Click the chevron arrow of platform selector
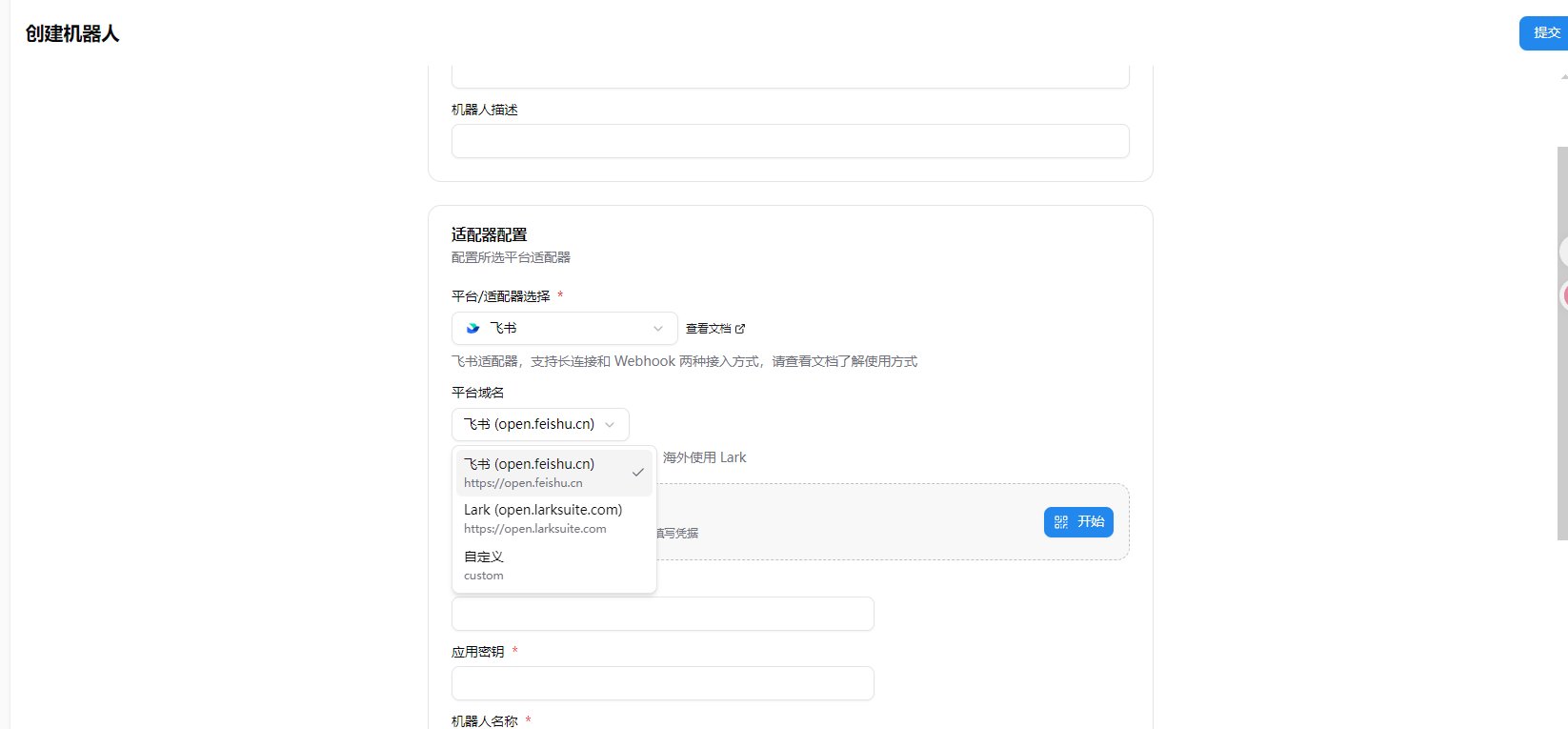1568x729 pixels. [x=657, y=329]
